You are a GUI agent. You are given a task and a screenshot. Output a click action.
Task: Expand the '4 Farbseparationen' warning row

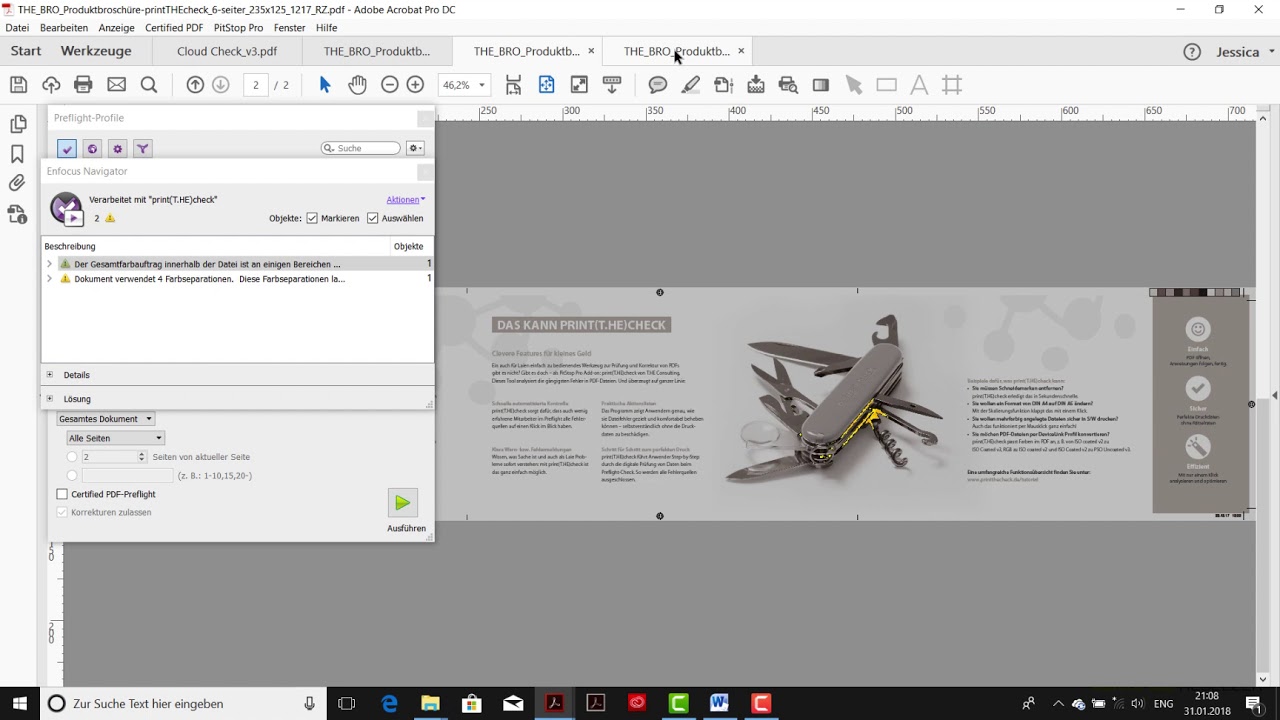(49, 279)
